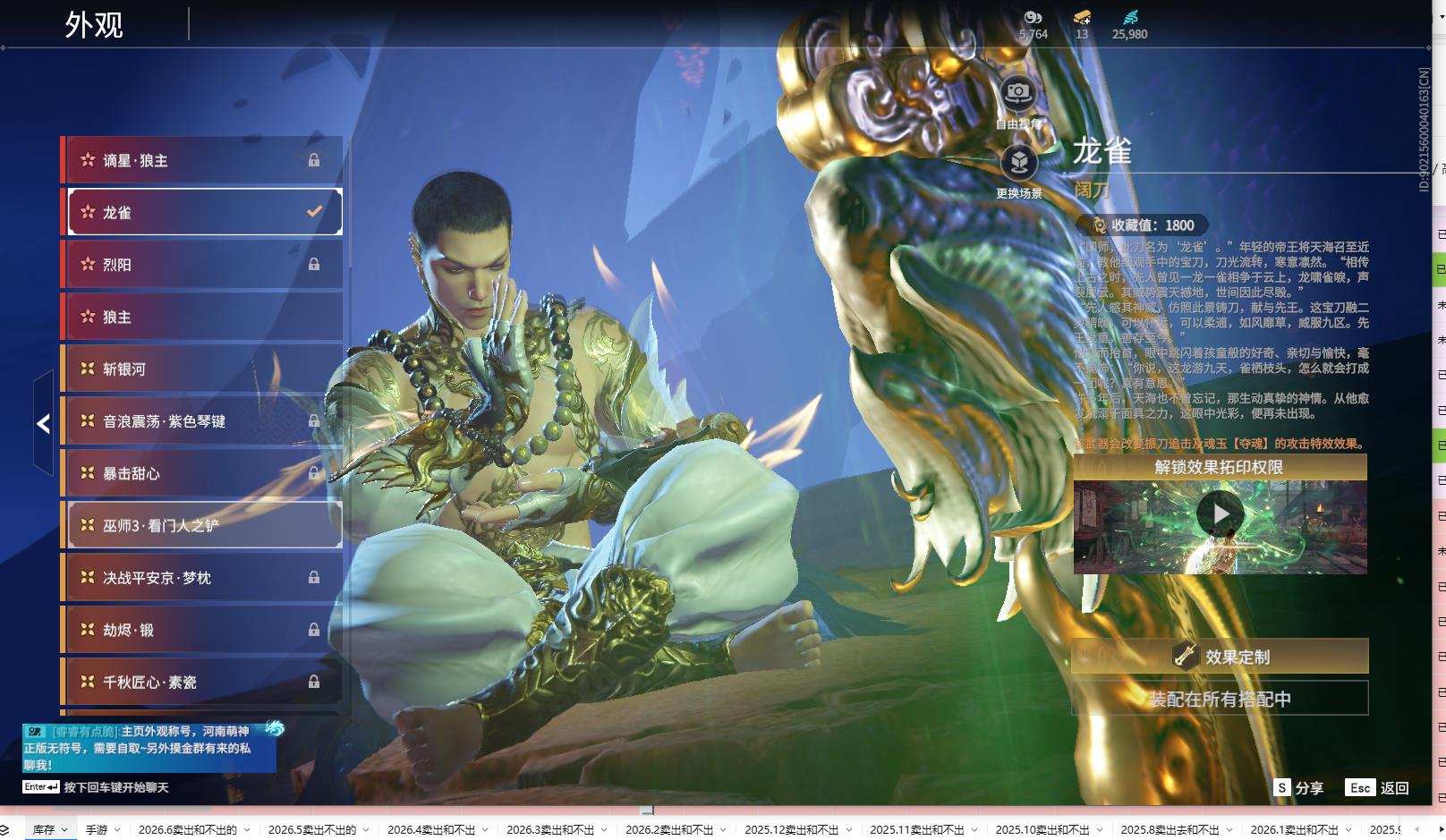
Task: Open dropdown on 2026.6卖出和不出的 tab
Action: [x=247, y=830]
